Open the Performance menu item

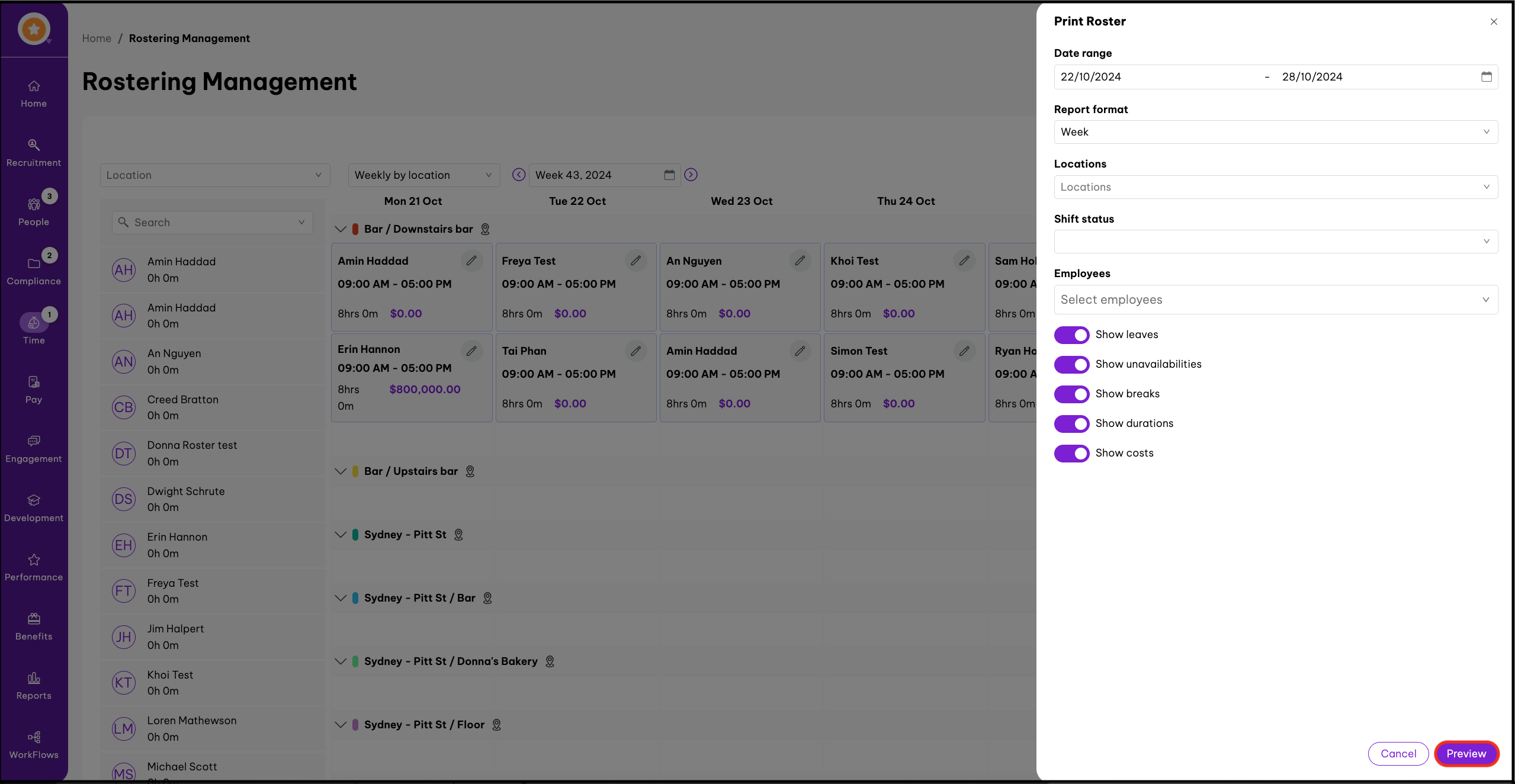tap(34, 567)
